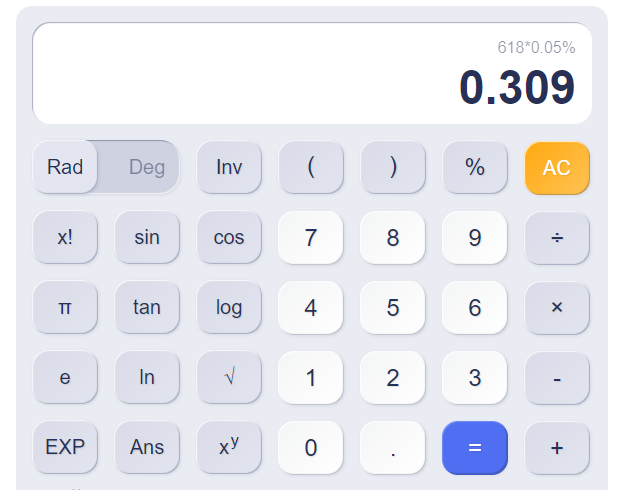Screen dimensions: 621x490
Task: Switch angle mode to Rad
Action: tap(65, 167)
